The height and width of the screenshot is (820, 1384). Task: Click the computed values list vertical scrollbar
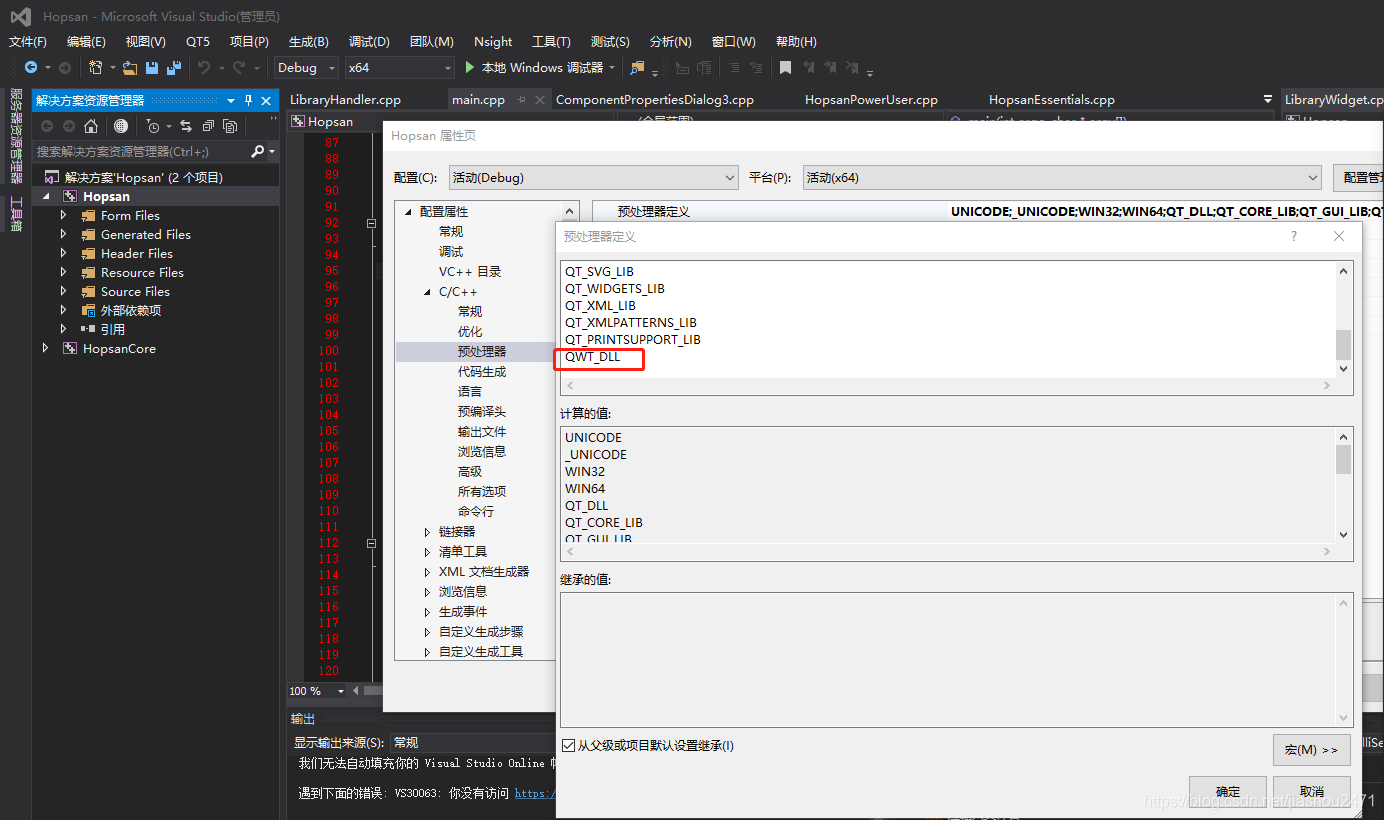(x=1343, y=485)
